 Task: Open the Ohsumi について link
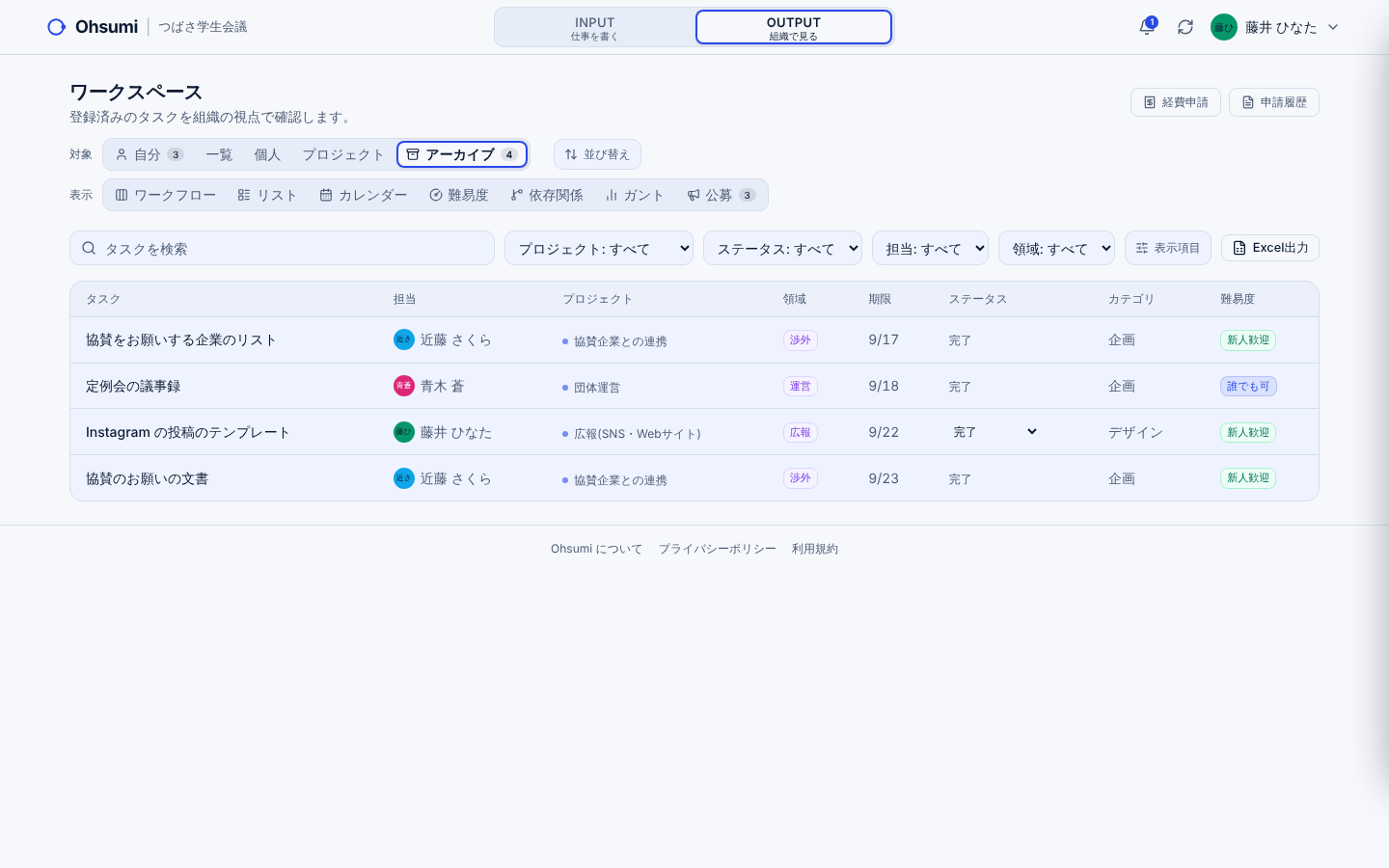[x=596, y=549]
